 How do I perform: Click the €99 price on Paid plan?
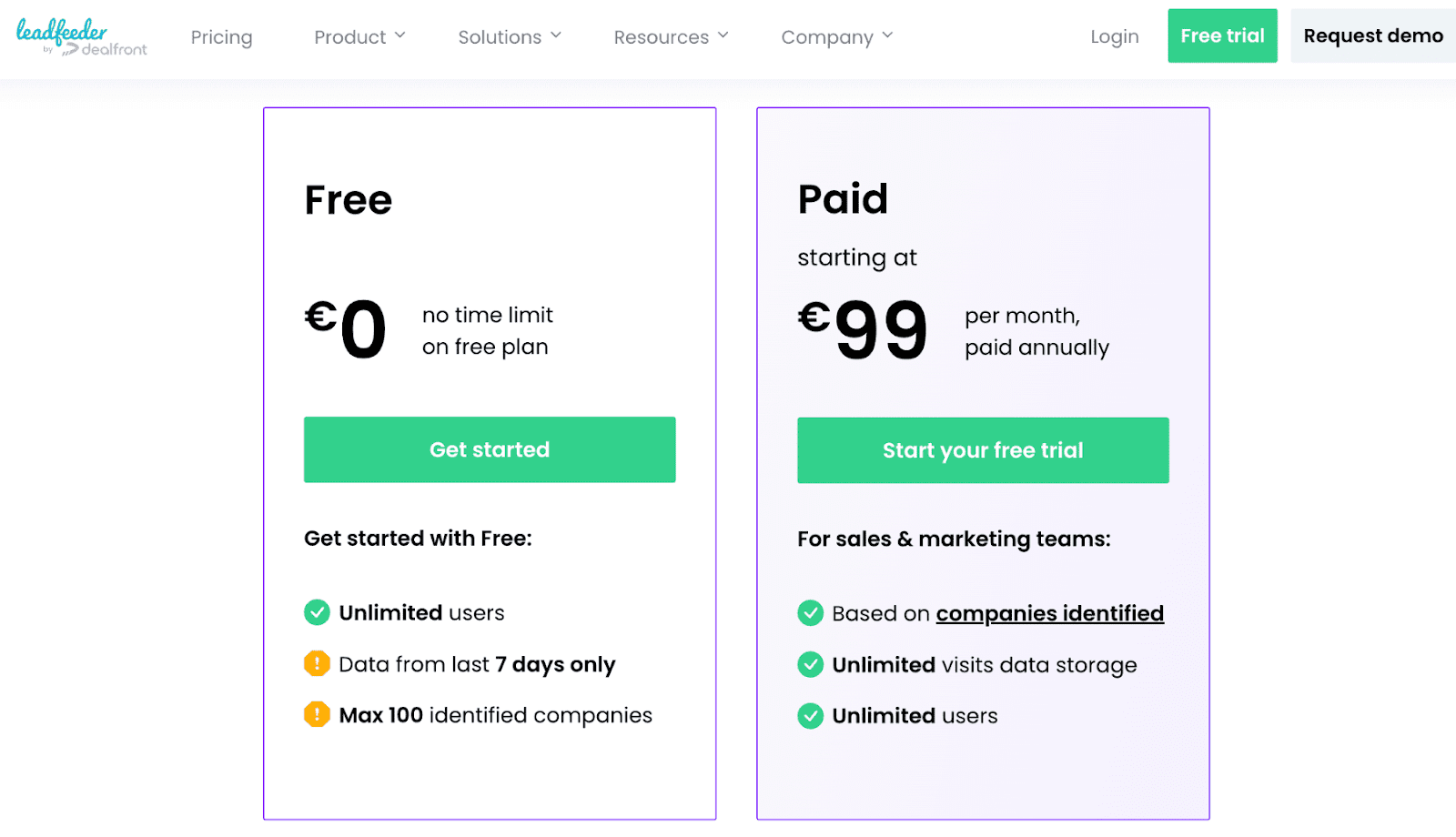tap(863, 329)
